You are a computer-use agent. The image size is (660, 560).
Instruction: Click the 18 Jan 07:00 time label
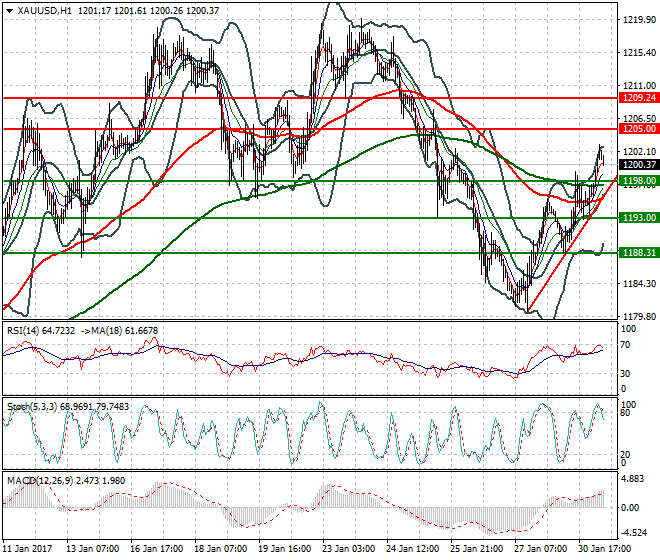click(x=221, y=549)
